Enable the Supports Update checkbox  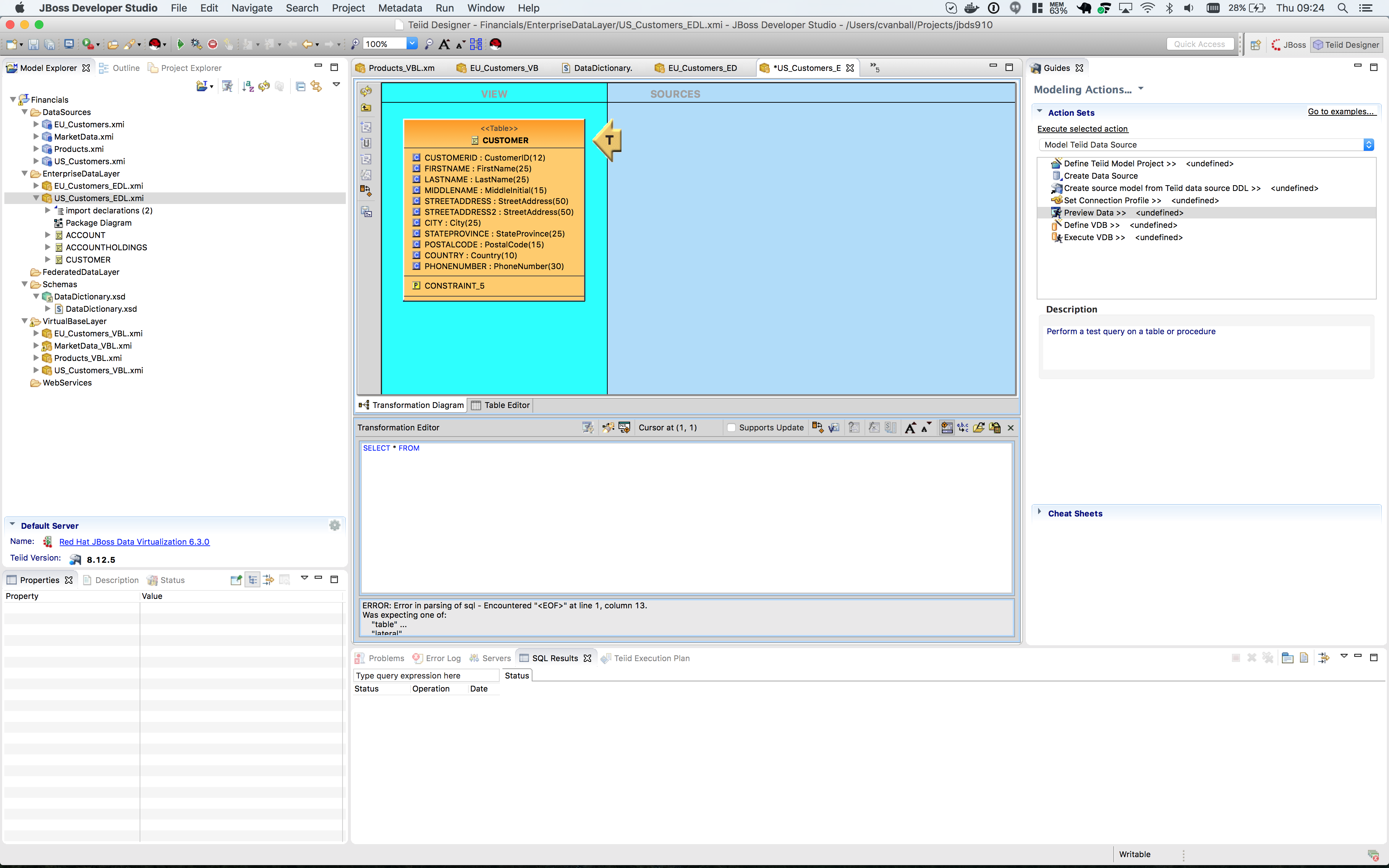(731, 428)
